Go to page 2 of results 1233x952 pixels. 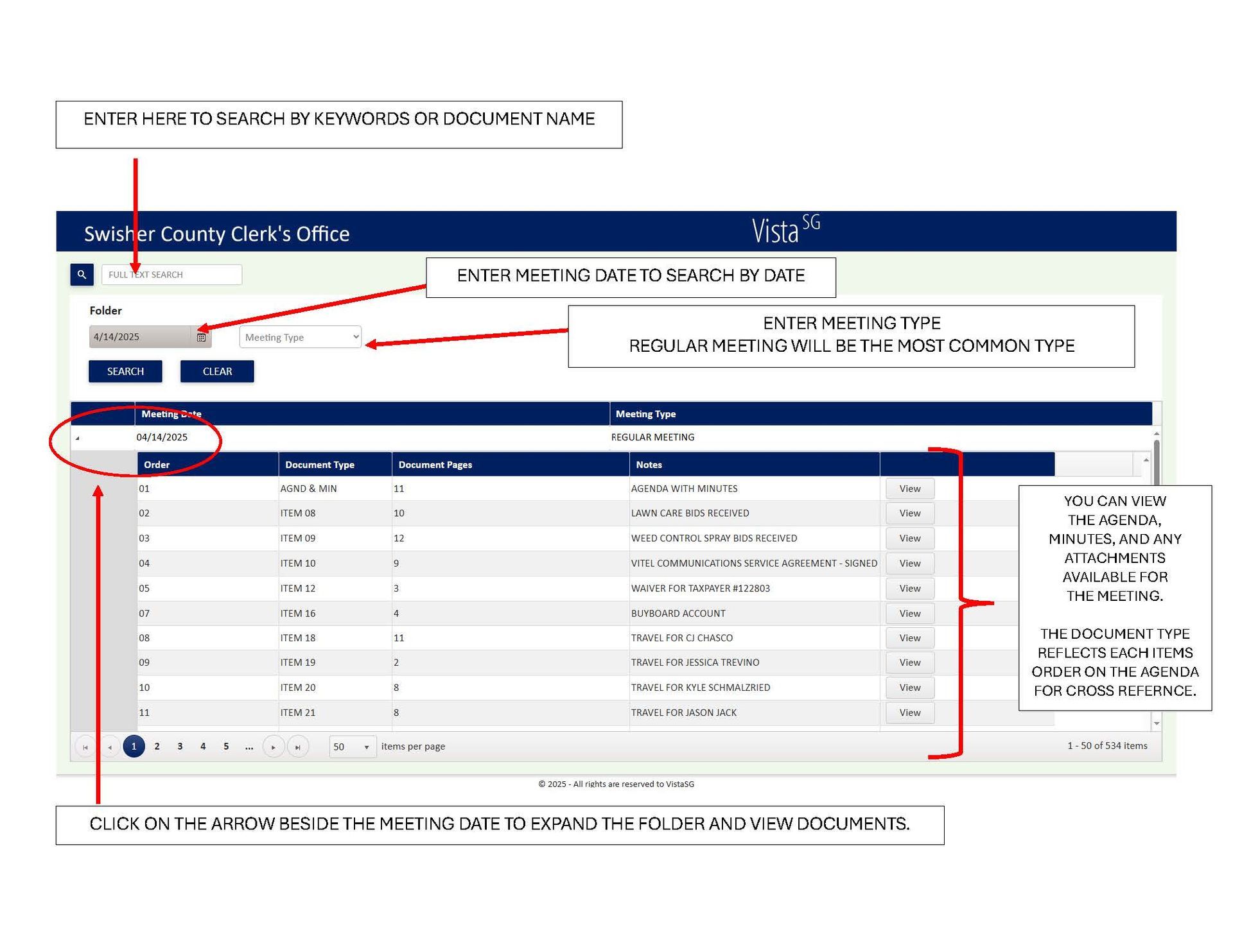[157, 747]
